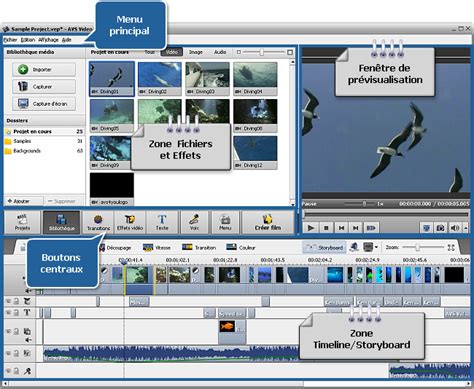Open the timeline view options dropdown arrow
Viewport: 474px width, 389px height.
[376, 247]
